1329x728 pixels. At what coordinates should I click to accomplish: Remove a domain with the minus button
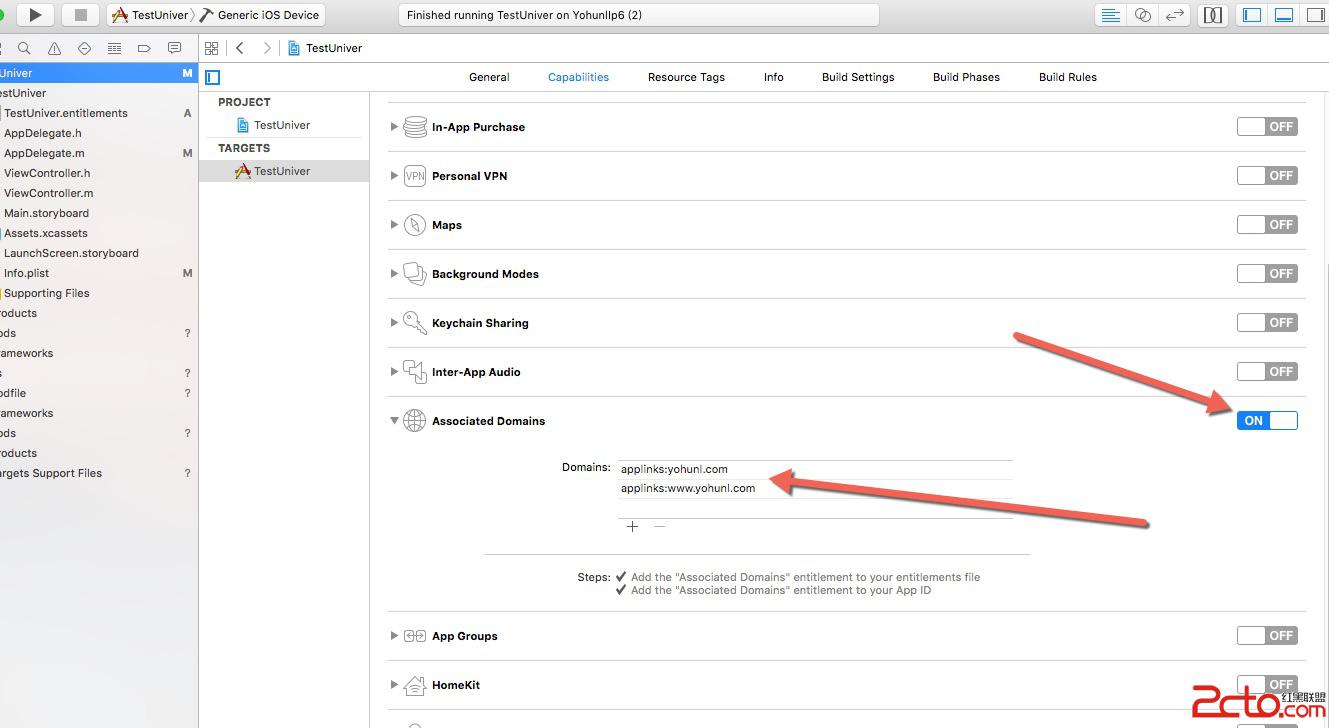(659, 526)
